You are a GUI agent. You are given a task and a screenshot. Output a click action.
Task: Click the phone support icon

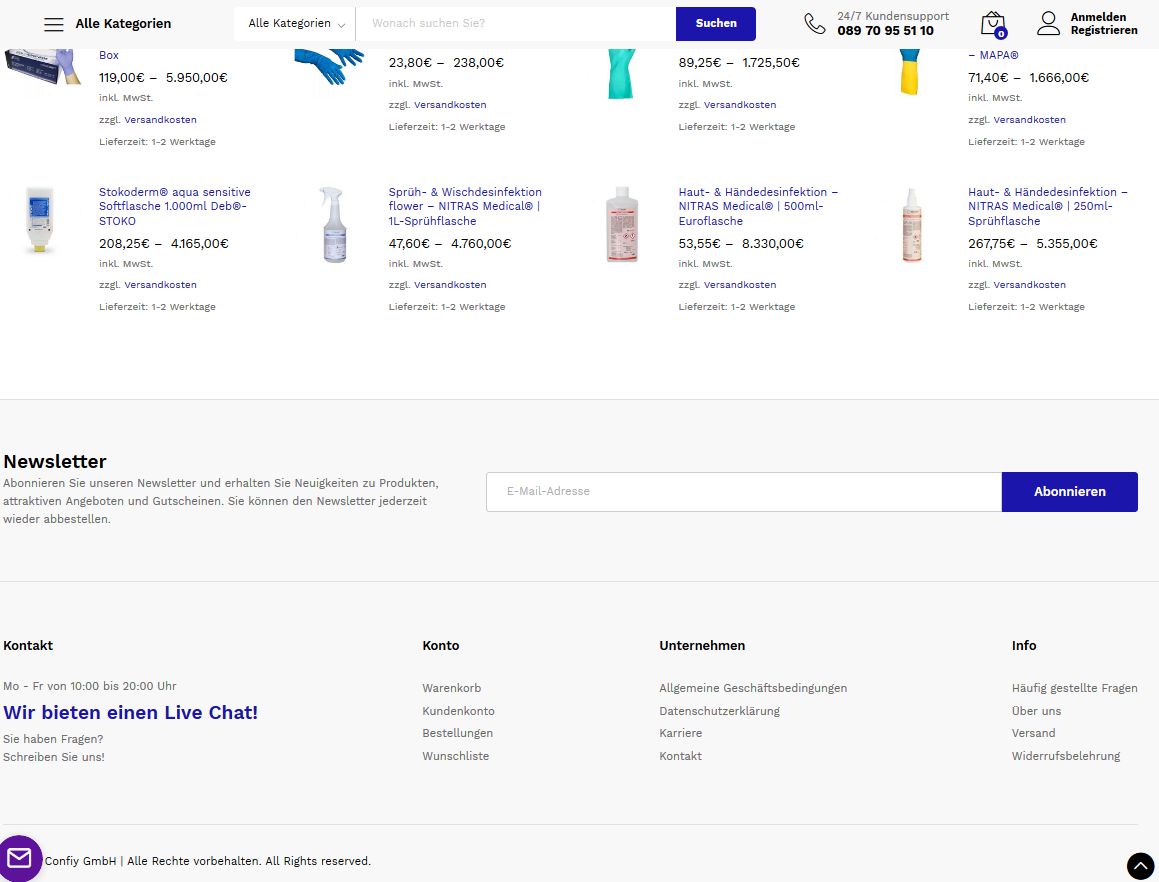click(x=815, y=24)
